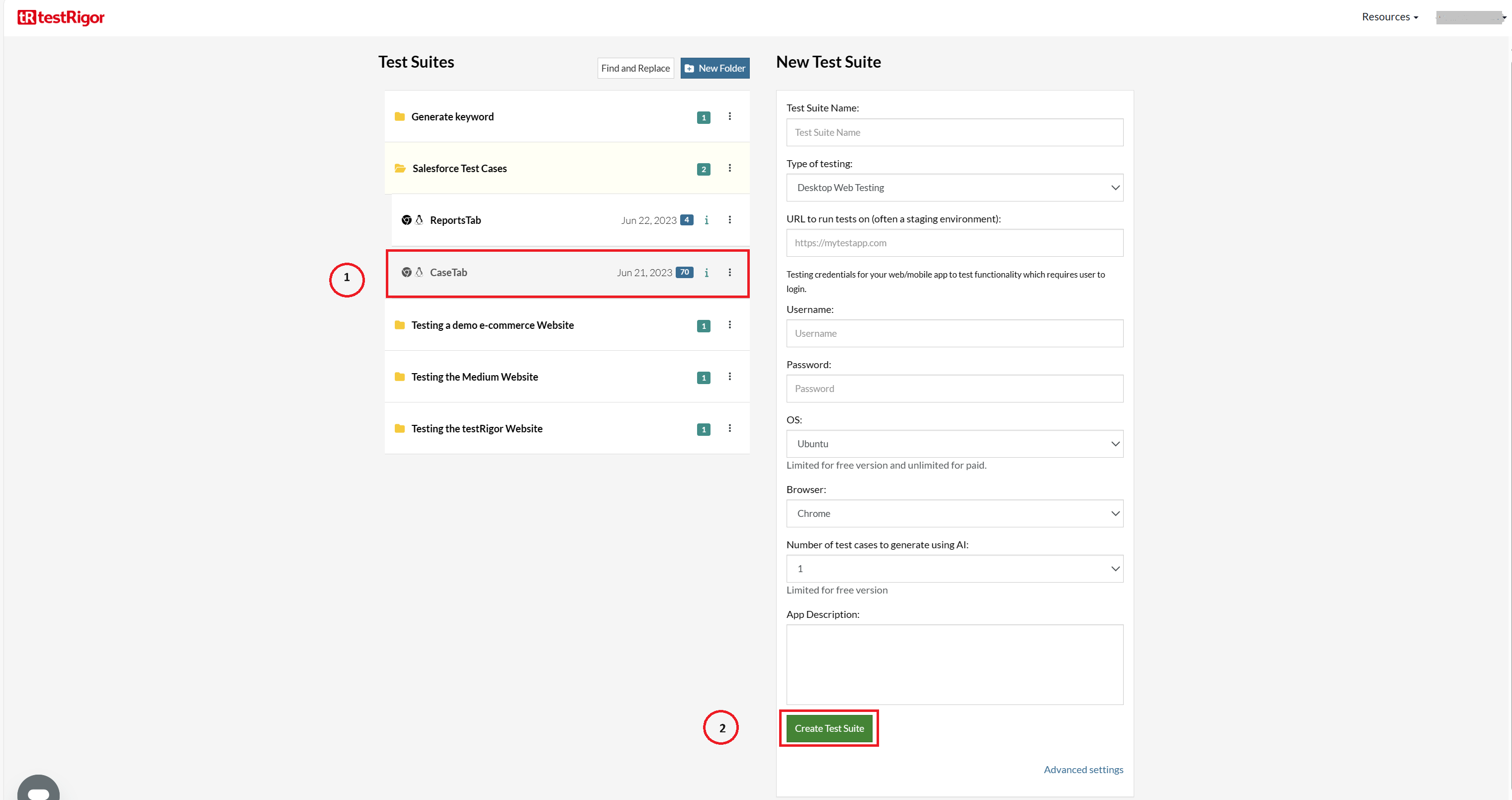Click info icon for ReportsTab suite
1512x800 pixels.
[x=706, y=220]
